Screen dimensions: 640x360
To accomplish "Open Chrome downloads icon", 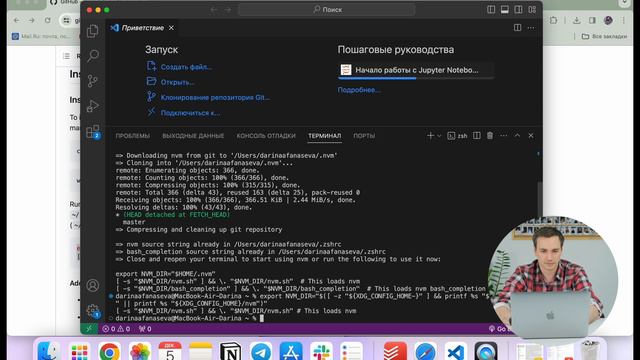I will pyautogui.click(x=576, y=20).
